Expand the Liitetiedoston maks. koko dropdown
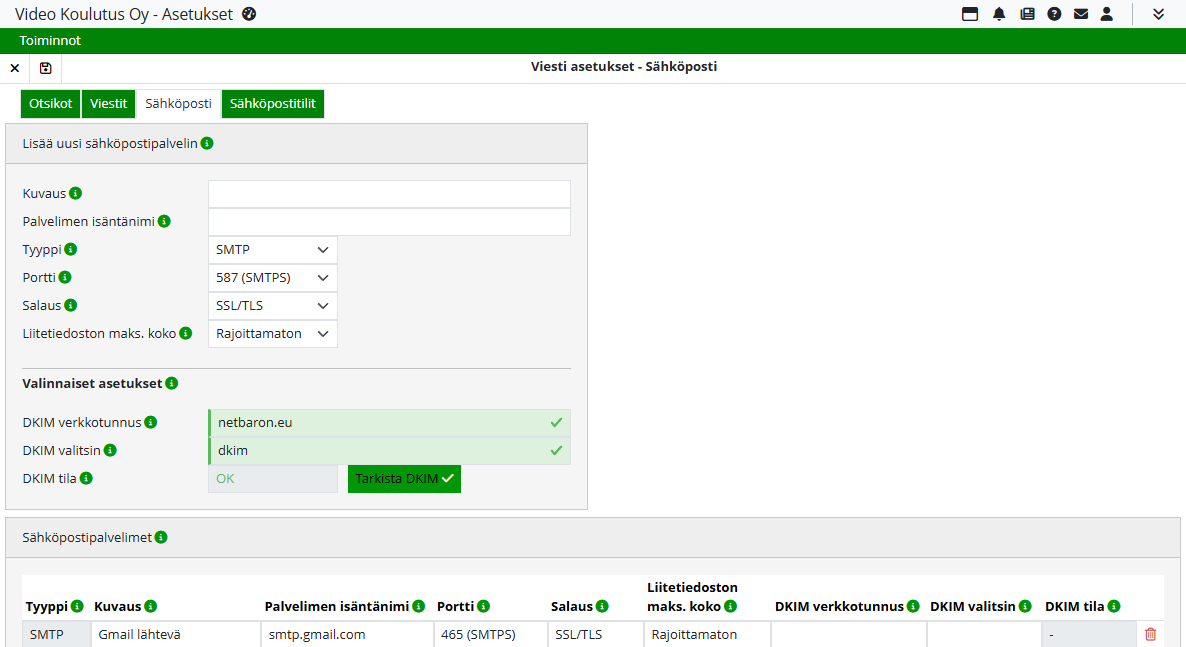1186x647 pixels. [x=273, y=334]
